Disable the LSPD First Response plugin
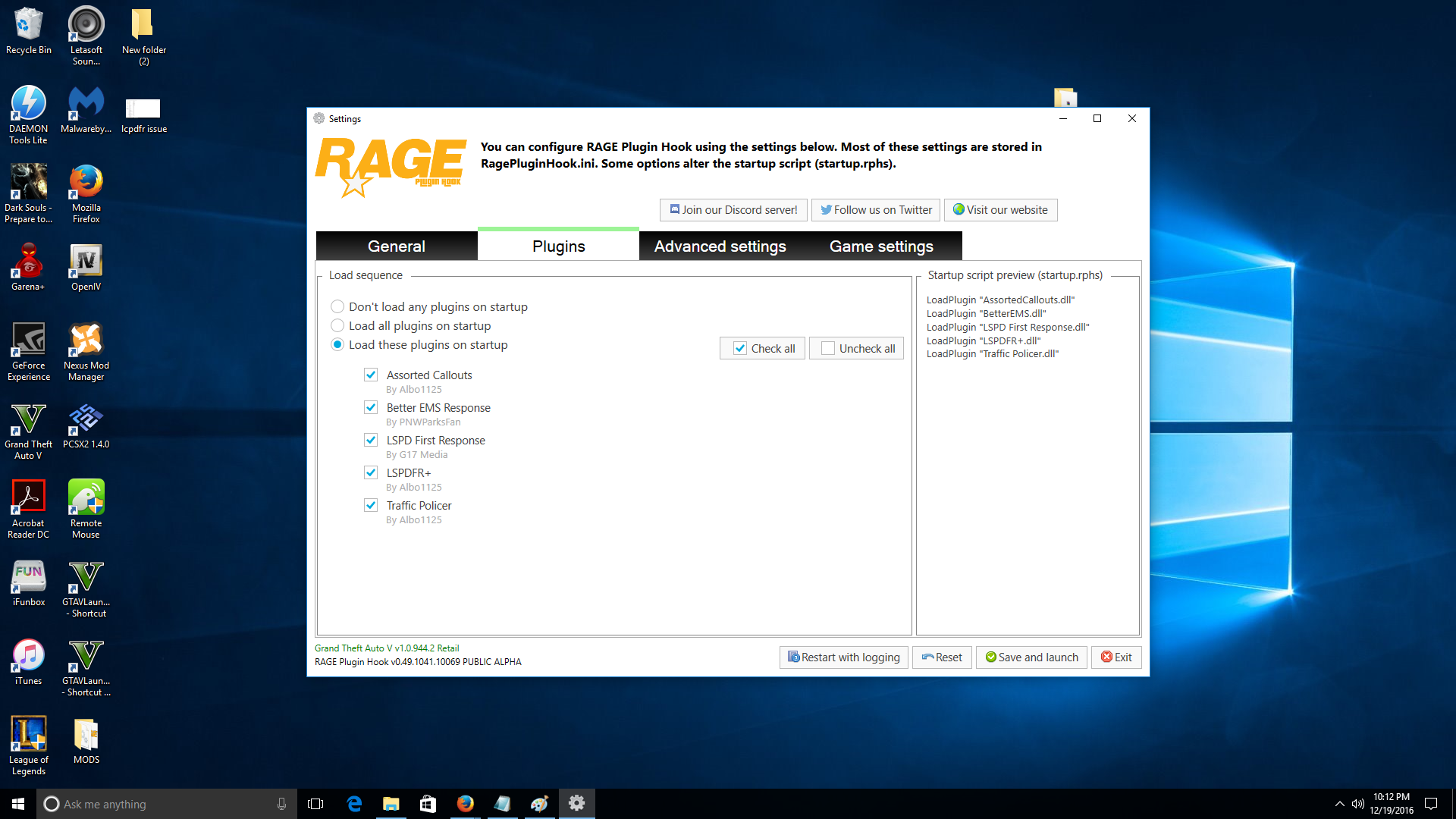This screenshot has height=819, width=1456. 371,440
